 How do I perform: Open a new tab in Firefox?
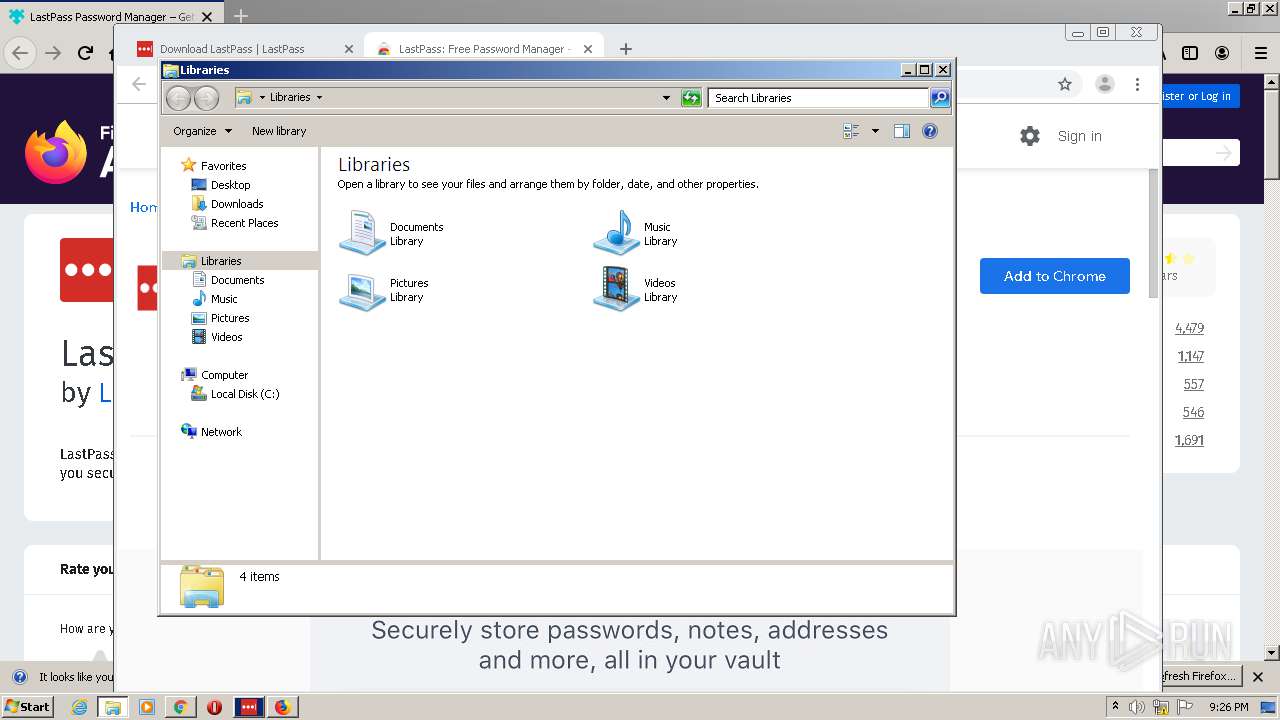pos(241,17)
